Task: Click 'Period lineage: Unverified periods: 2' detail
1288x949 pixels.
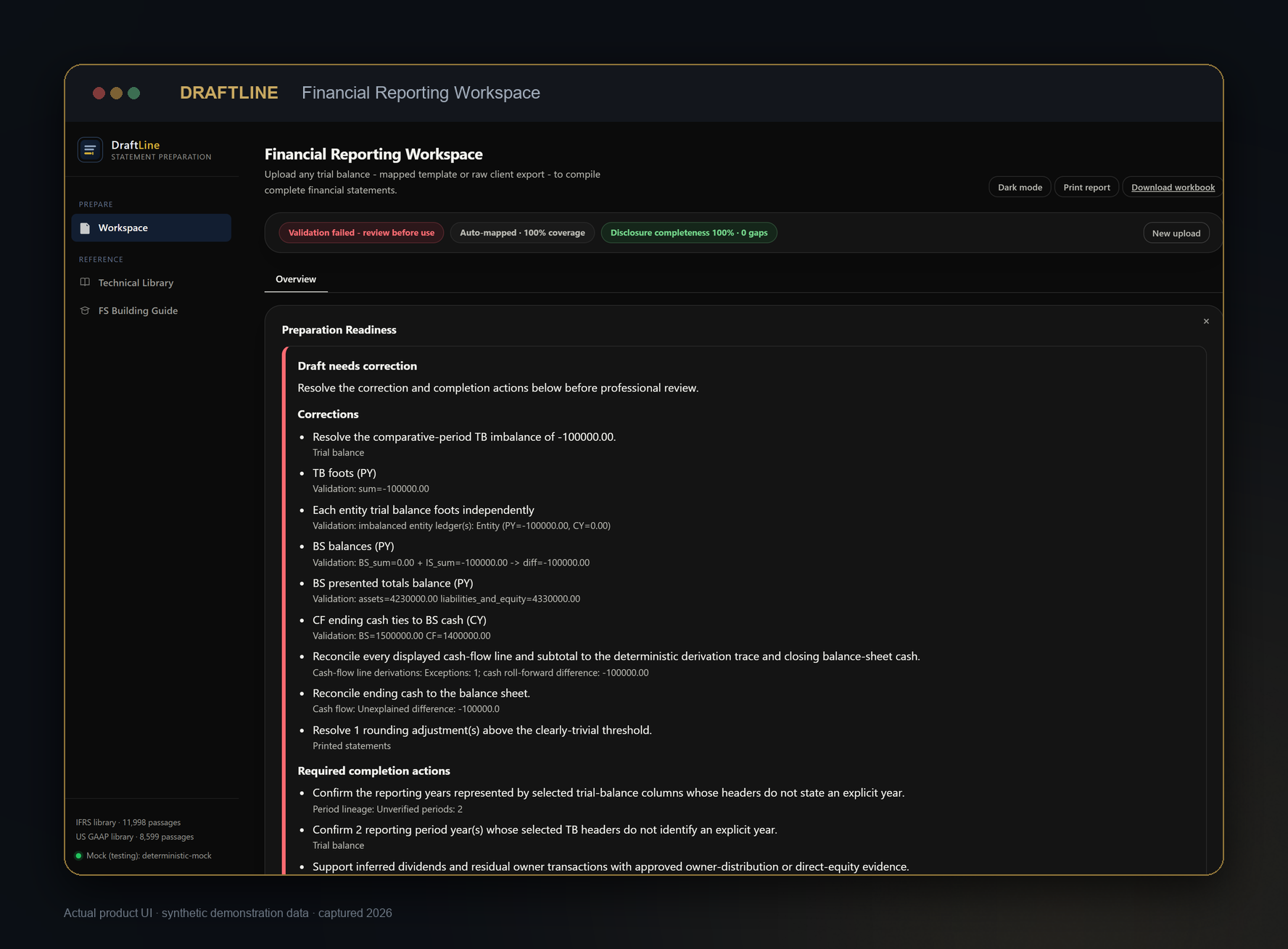Action: point(387,809)
